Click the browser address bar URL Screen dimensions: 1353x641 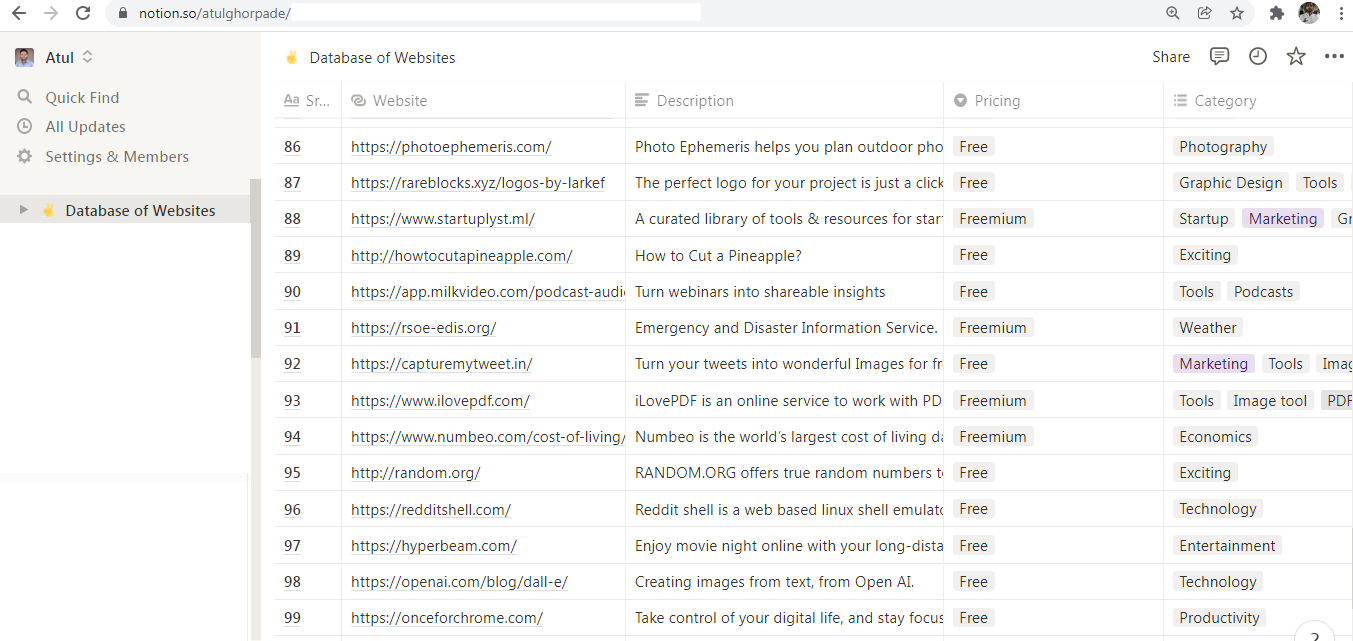[214, 13]
